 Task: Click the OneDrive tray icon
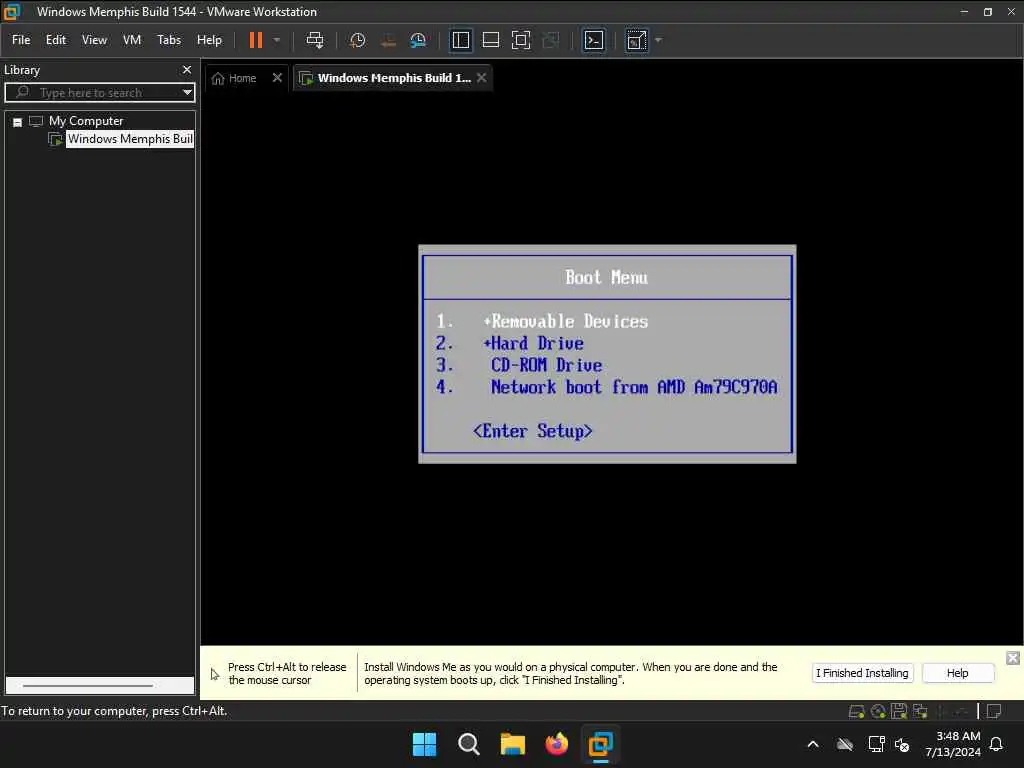point(845,744)
